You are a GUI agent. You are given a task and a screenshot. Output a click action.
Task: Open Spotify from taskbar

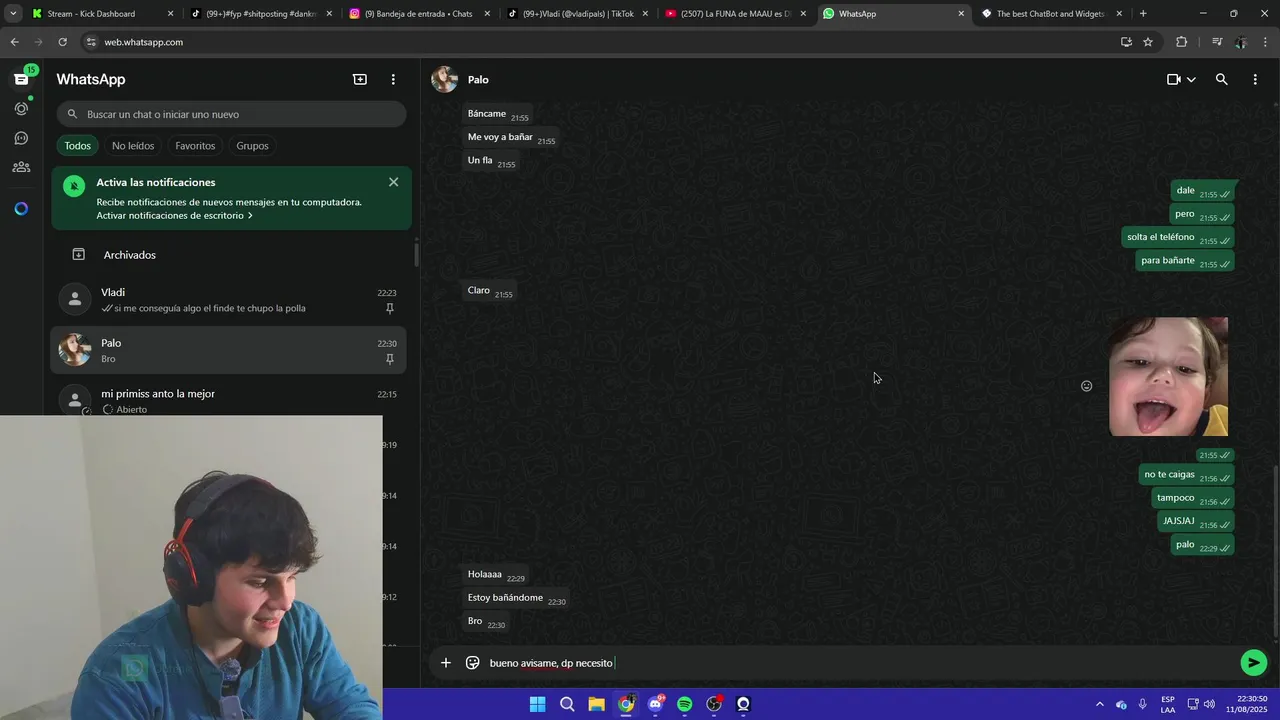click(x=684, y=704)
